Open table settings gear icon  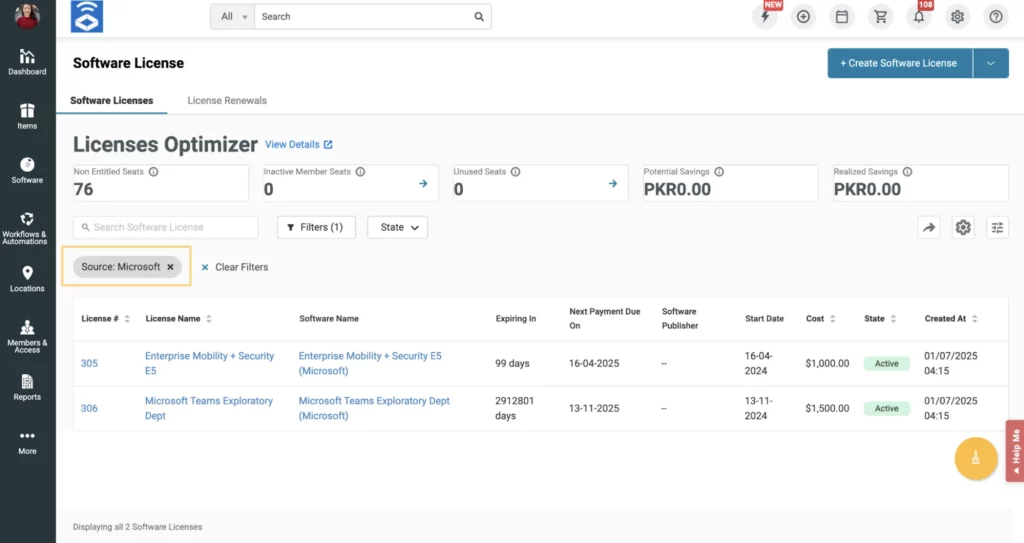pos(963,228)
